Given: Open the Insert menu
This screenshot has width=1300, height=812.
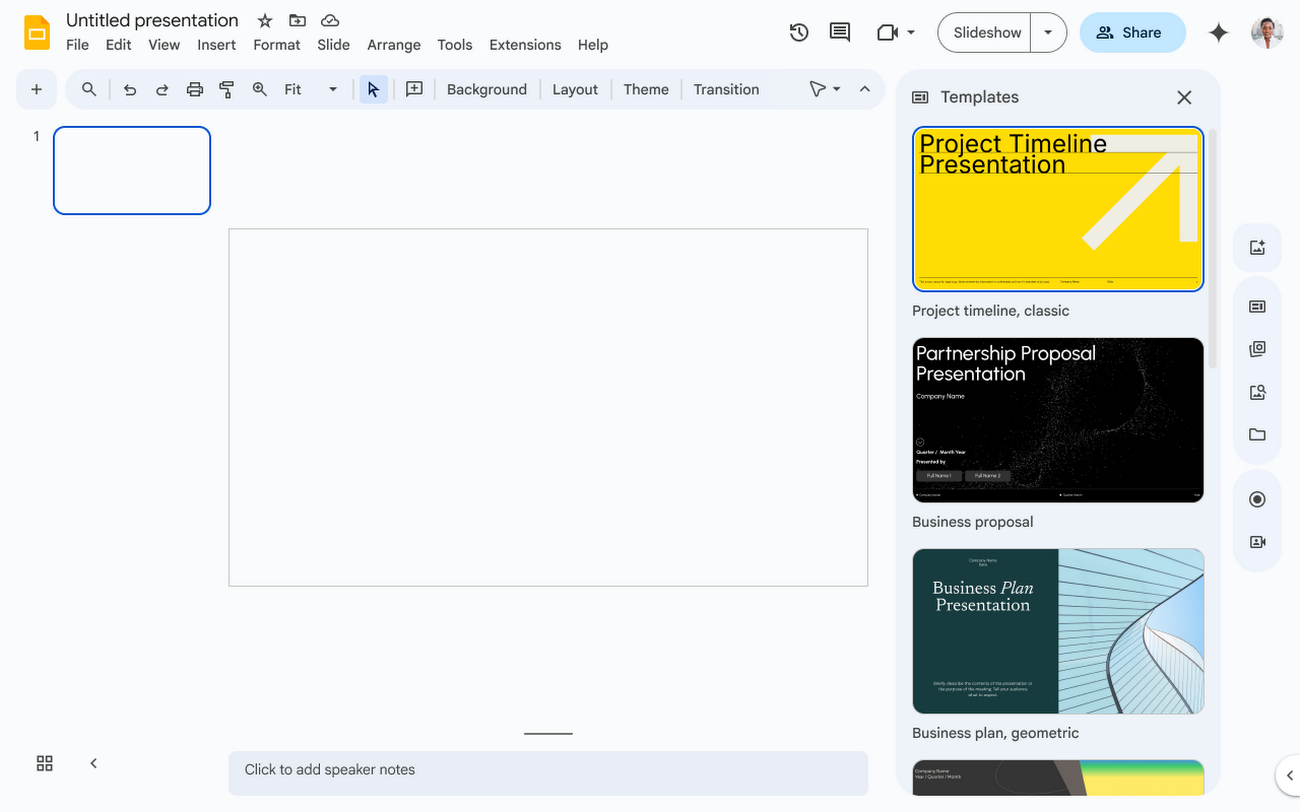Looking at the screenshot, I should [x=216, y=45].
